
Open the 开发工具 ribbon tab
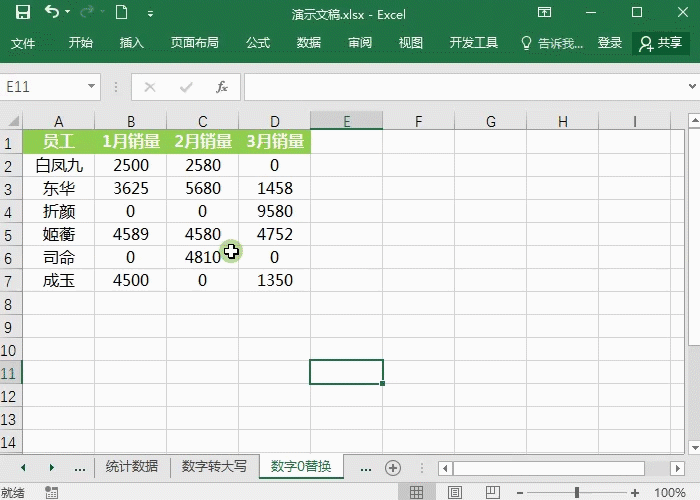[x=474, y=42]
